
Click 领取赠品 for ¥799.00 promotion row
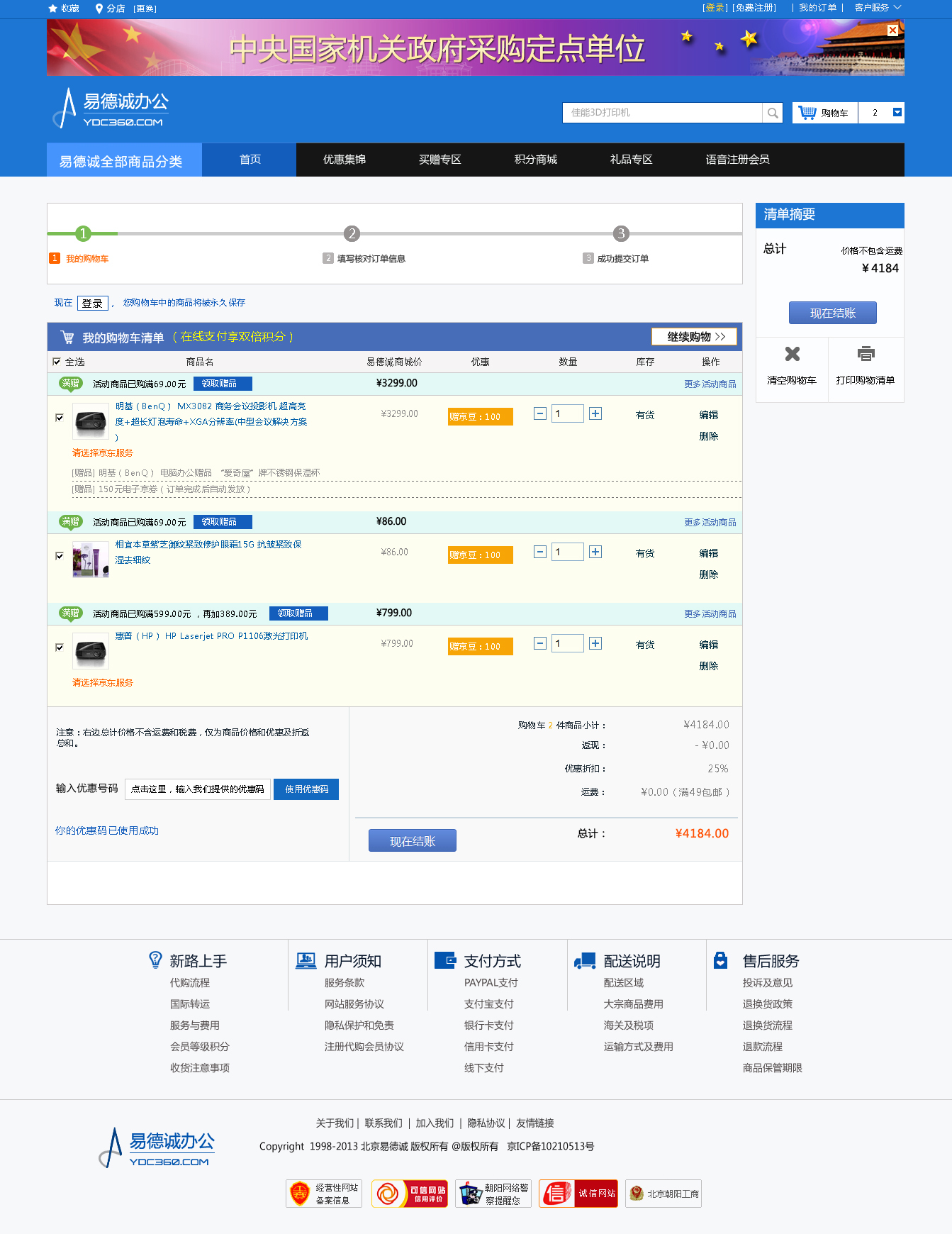tap(298, 613)
